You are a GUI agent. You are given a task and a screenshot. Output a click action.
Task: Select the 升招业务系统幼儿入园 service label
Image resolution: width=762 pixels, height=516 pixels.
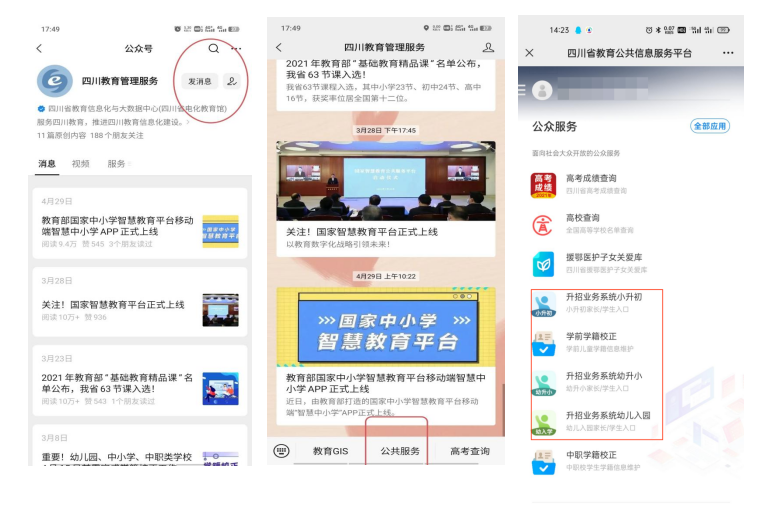click(608, 415)
